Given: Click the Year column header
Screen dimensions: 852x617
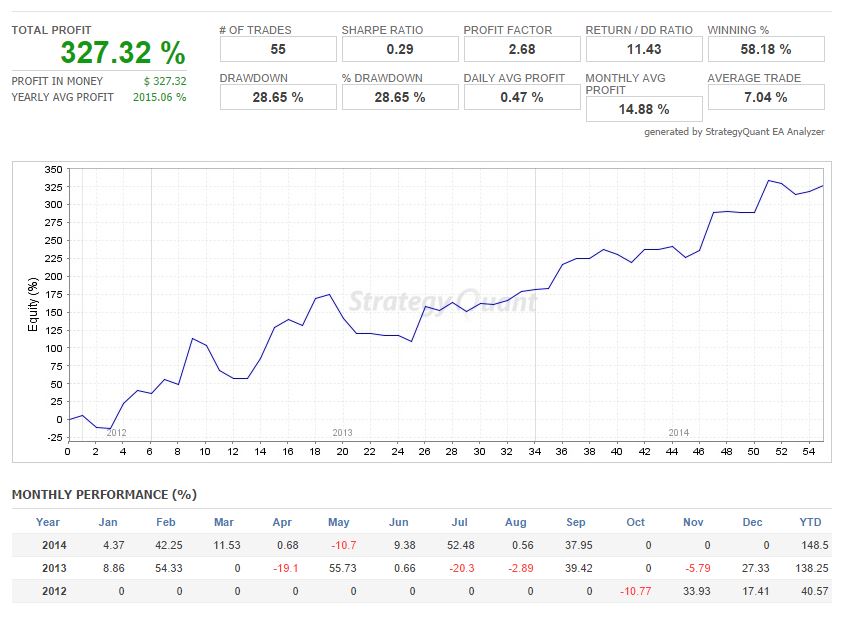Looking at the screenshot, I should coord(48,522).
